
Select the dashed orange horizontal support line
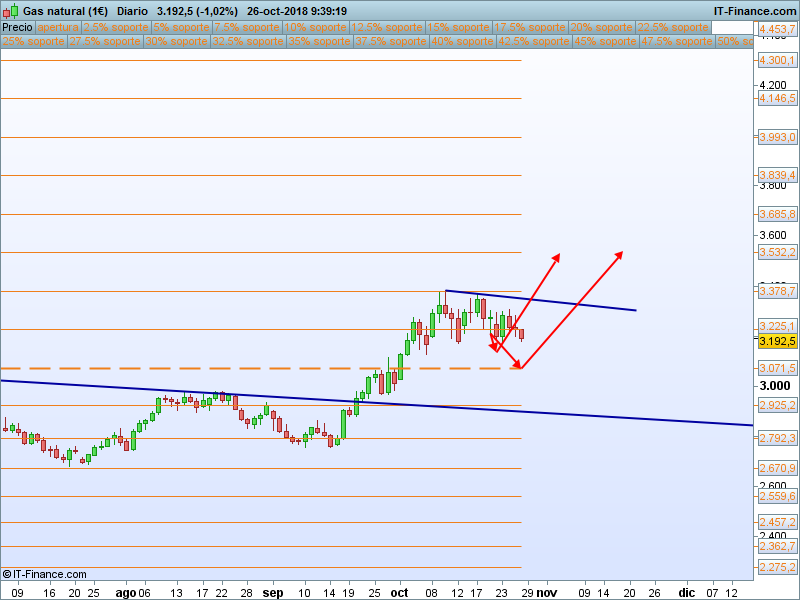click(200, 368)
